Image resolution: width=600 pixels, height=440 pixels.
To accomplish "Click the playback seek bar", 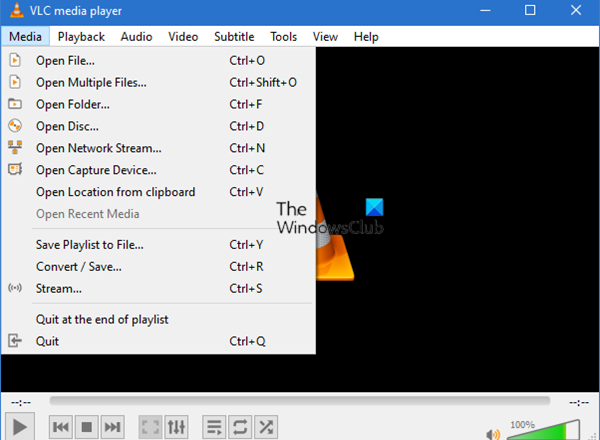I will pyautogui.click(x=300, y=401).
